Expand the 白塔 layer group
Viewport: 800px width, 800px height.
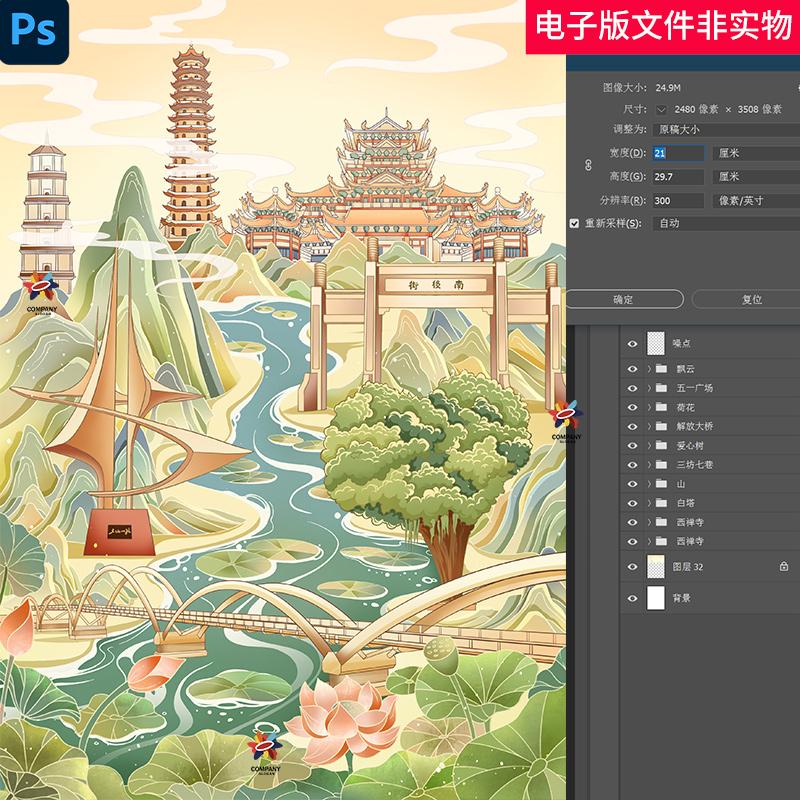[649, 503]
